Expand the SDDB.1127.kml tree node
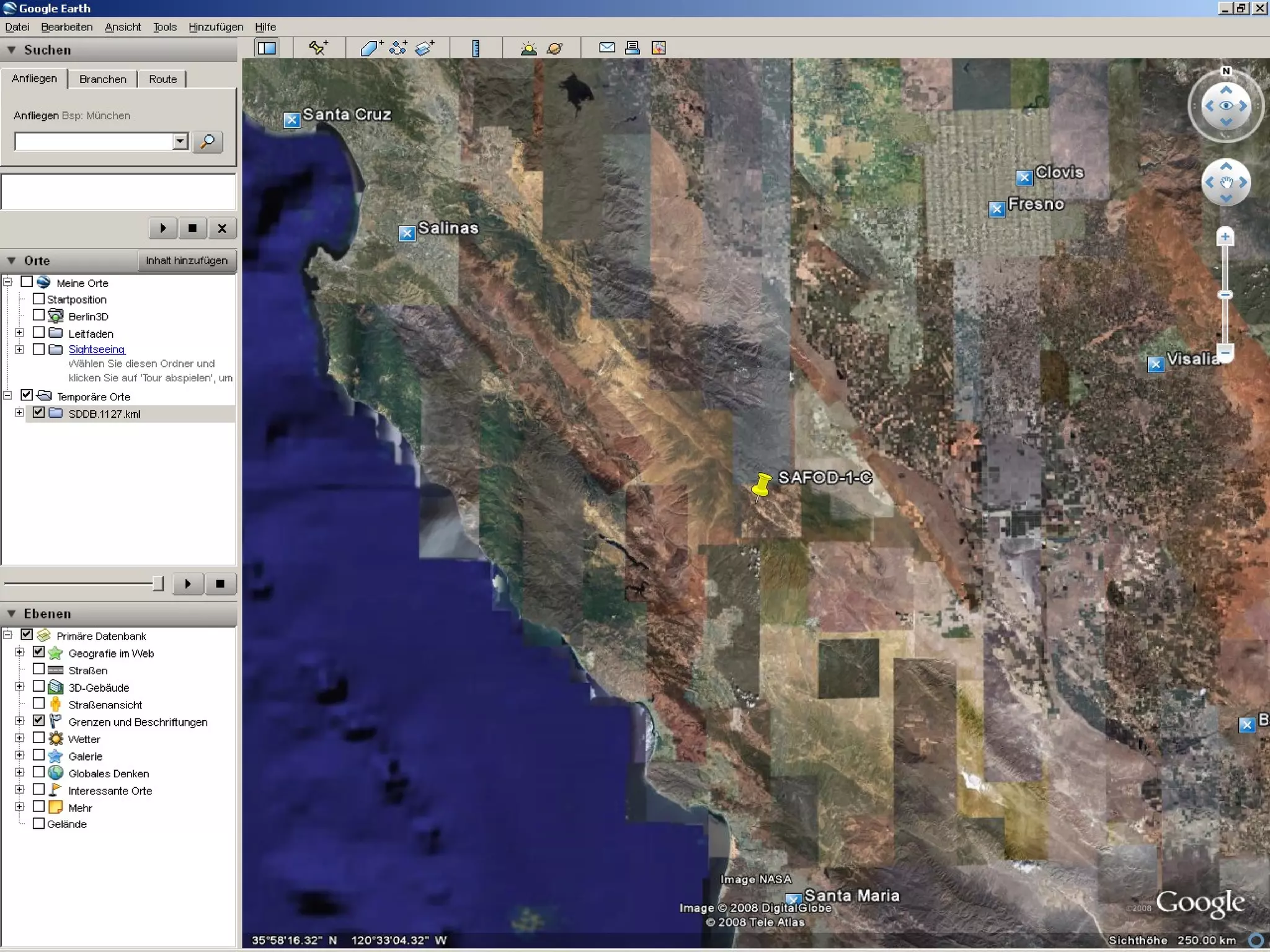 click(19, 413)
